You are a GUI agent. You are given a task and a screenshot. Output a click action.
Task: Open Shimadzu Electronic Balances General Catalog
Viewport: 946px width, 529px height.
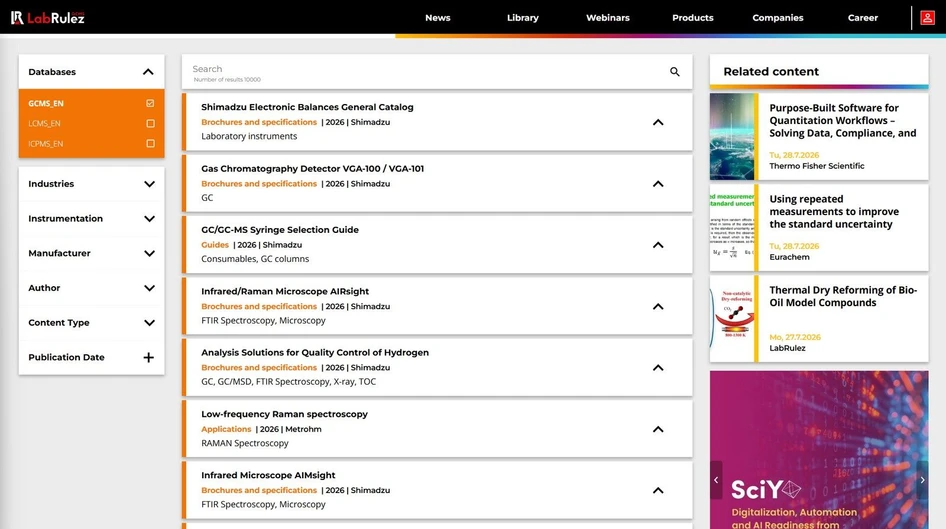tap(307, 107)
